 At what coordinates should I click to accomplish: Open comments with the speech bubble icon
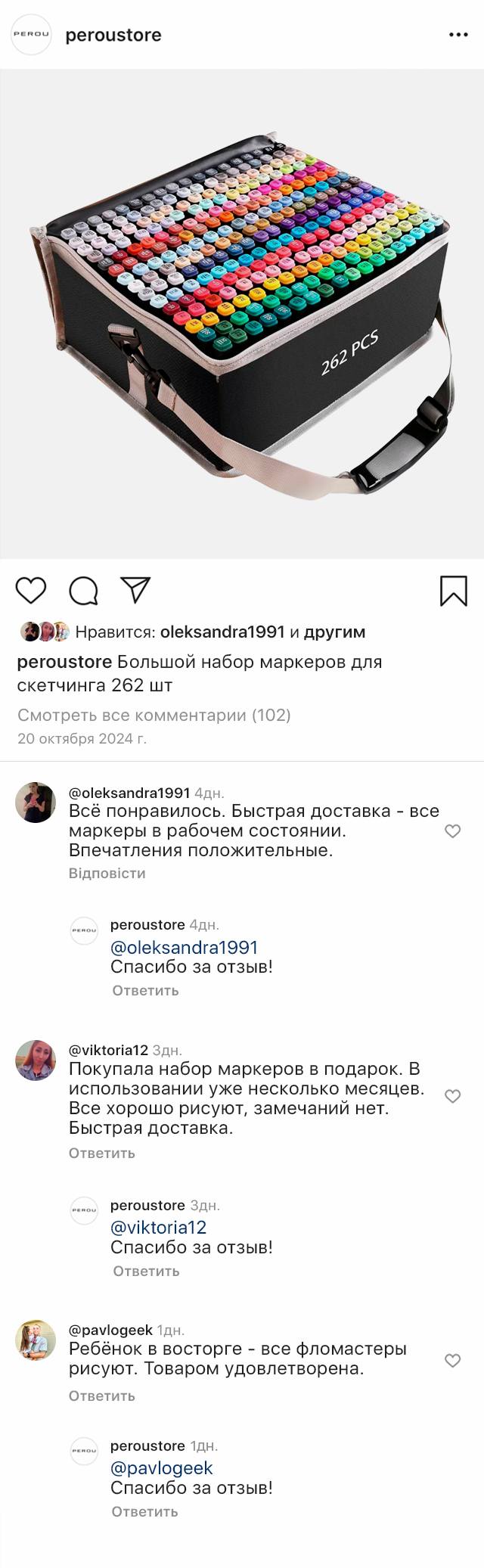pos(83,591)
